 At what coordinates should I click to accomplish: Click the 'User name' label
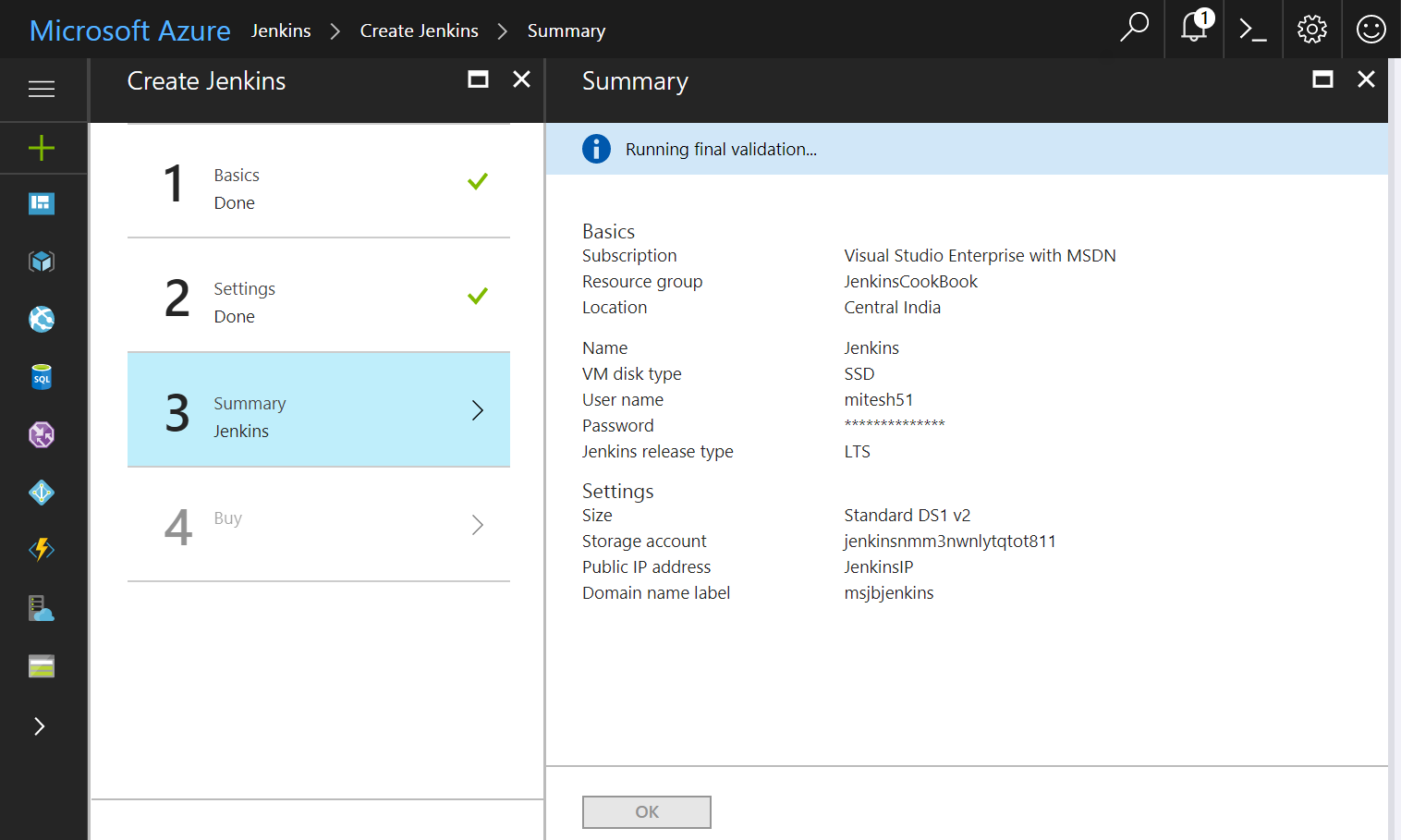623,399
